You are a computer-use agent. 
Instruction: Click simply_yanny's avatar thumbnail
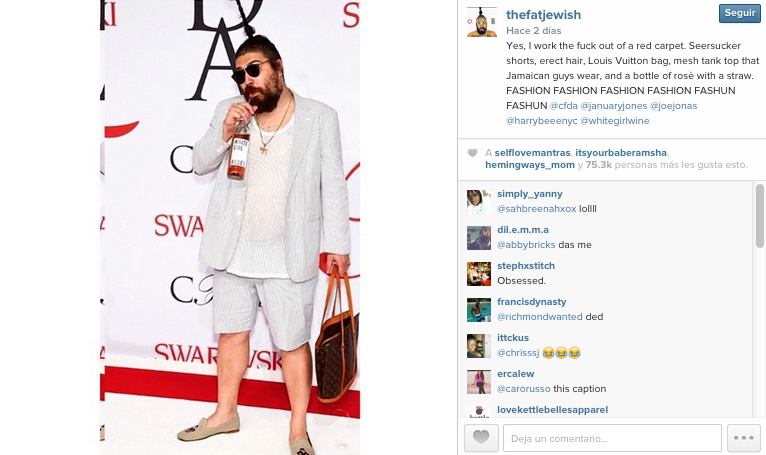(x=479, y=202)
